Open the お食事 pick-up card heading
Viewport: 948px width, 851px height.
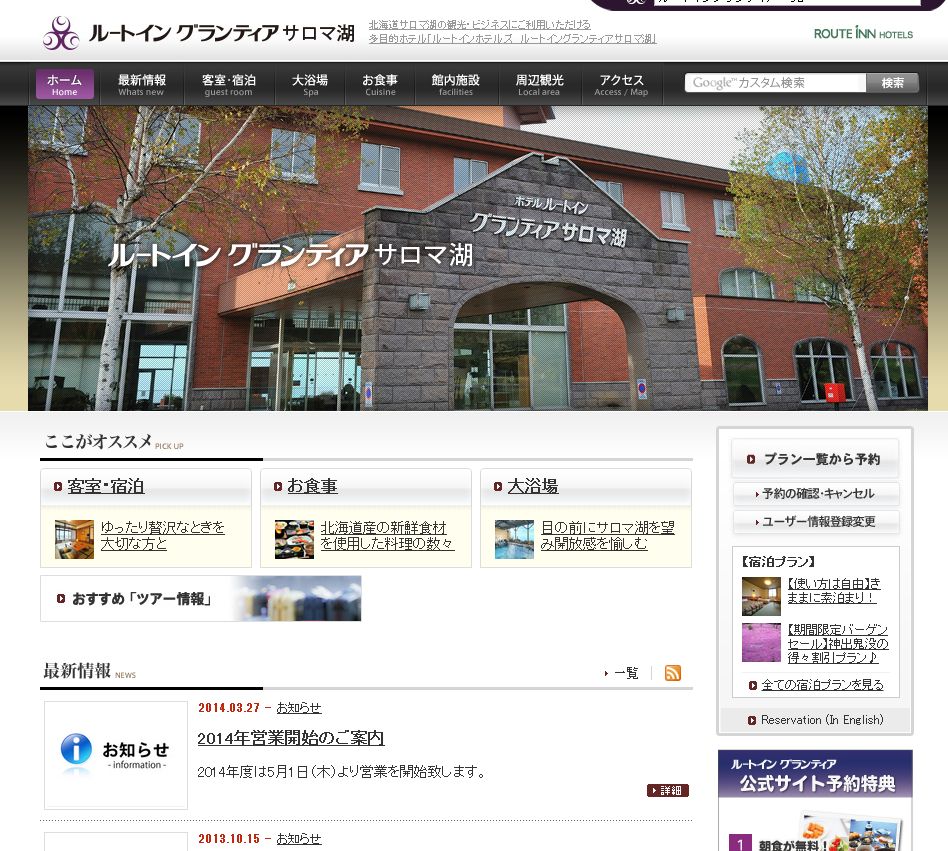coord(312,486)
